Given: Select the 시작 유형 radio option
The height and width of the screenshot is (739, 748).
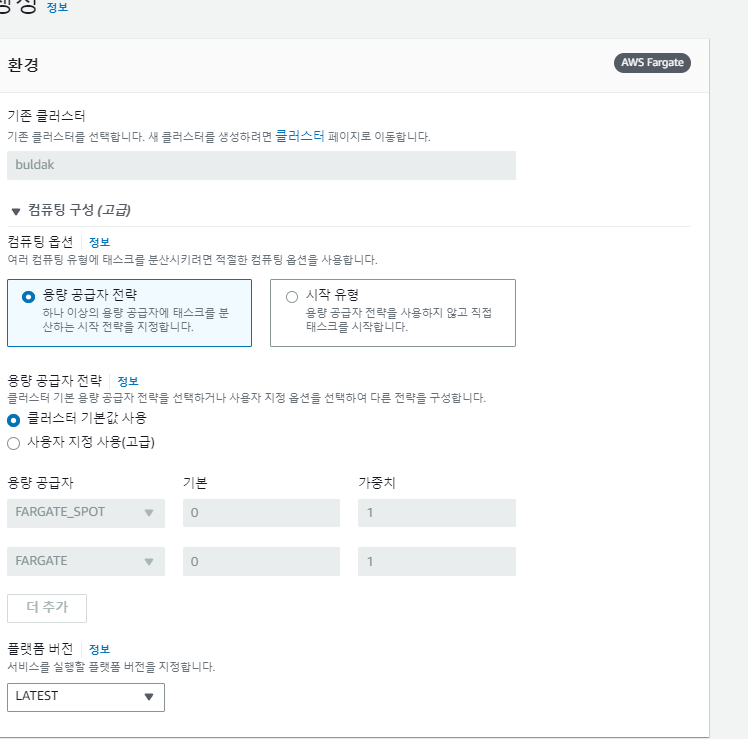Looking at the screenshot, I should 292,296.
